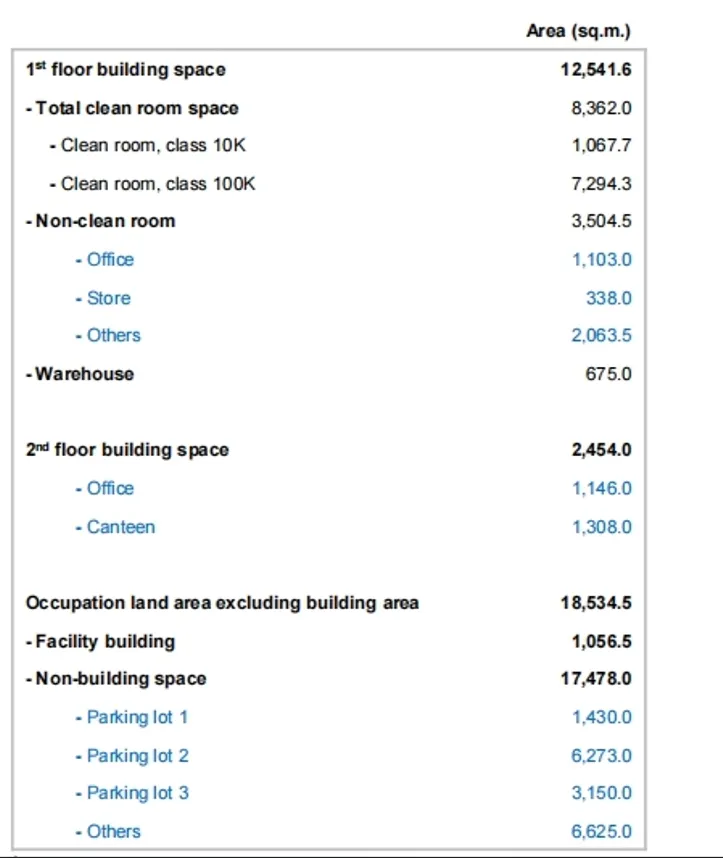723x858 pixels.
Task: Click the Area (sq.m.) column header
Action: click(578, 31)
